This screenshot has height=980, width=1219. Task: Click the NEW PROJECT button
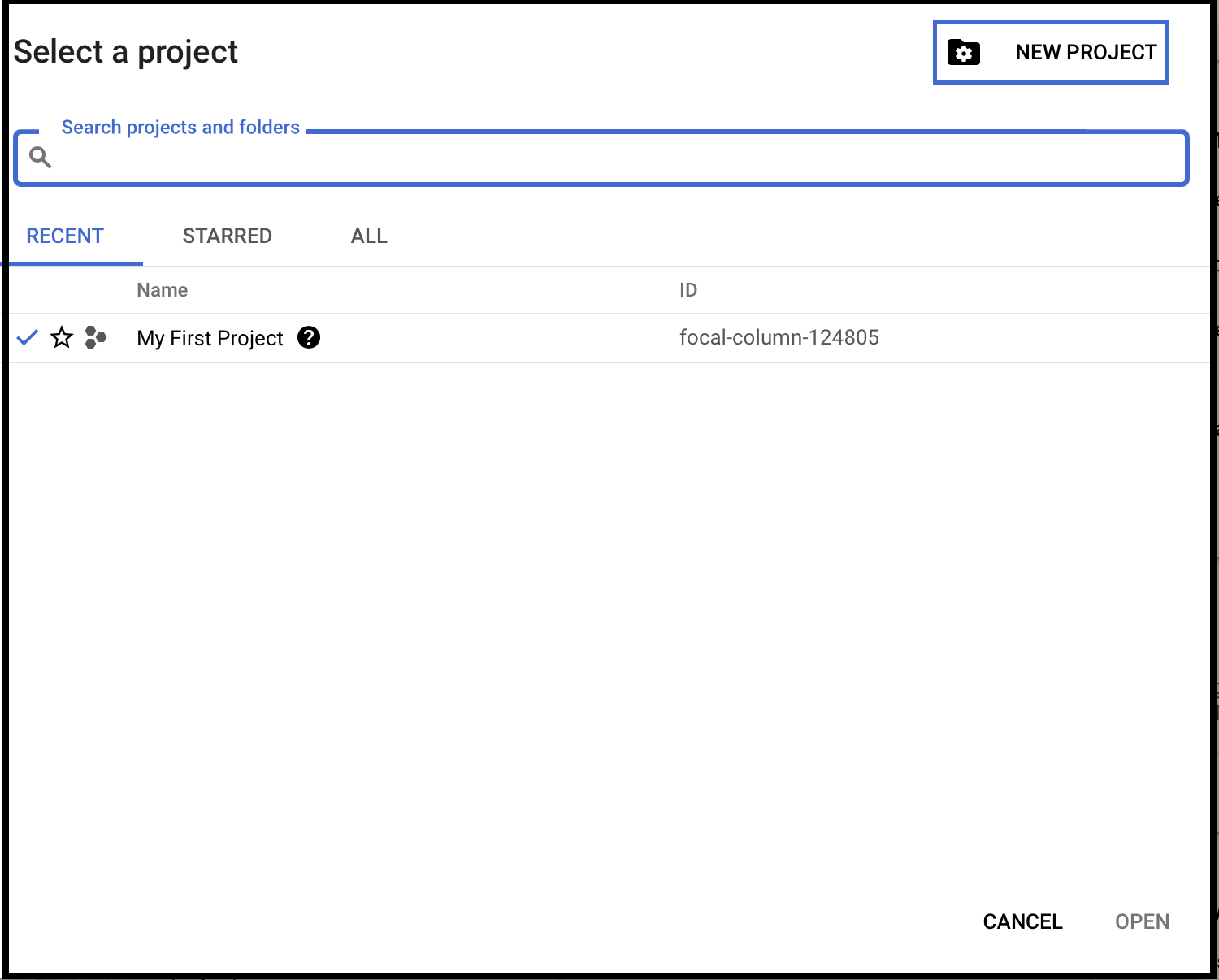point(1051,52)
